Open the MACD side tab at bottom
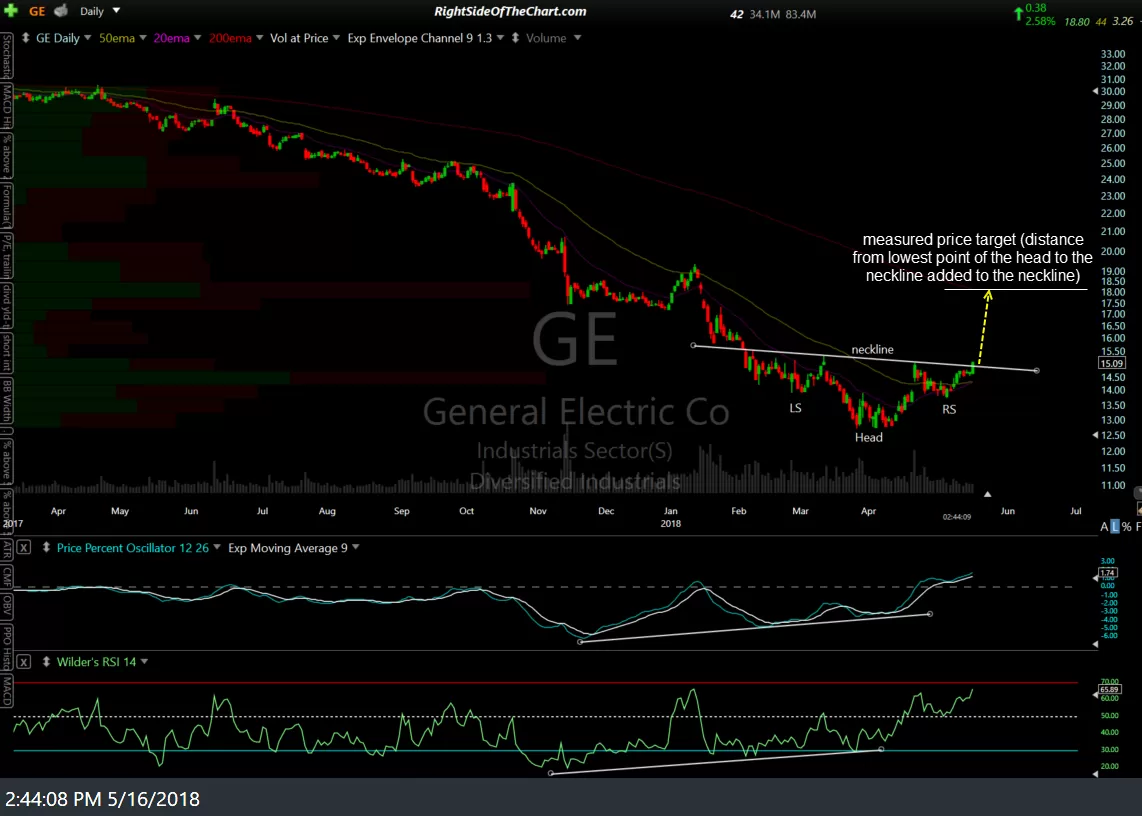Image resolution: width=1142 pixels, height=816 pixels. pos(6,691)
